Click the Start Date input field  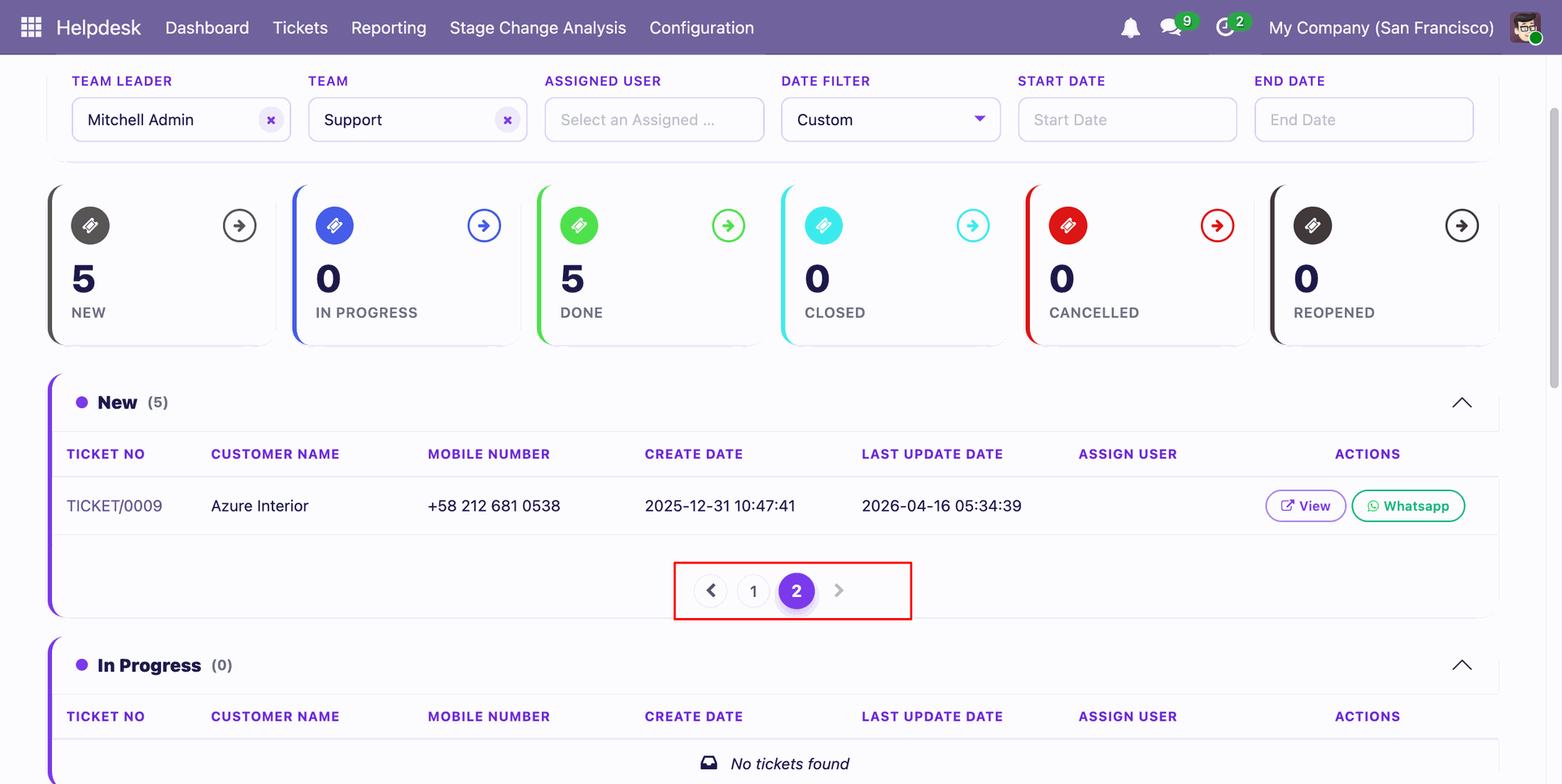click(x=1128, y=120)
